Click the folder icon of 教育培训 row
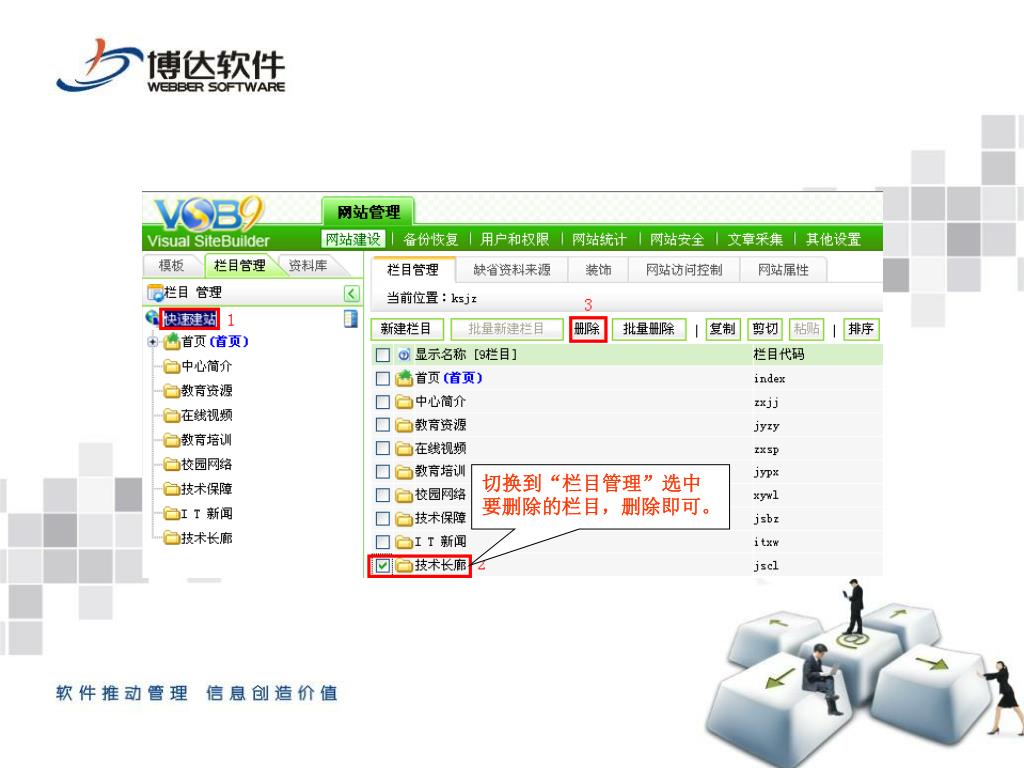 (404, 472)
